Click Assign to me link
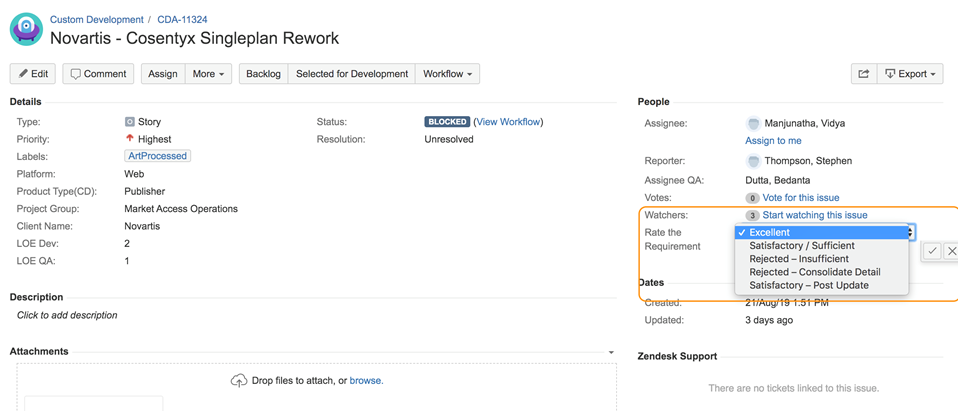This screenshot has width=958, height=411. [773, 140]
